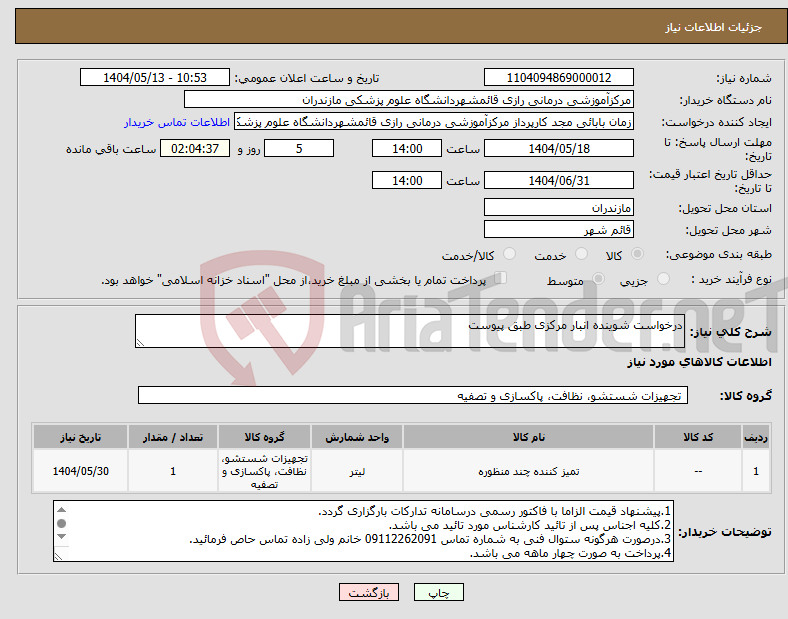Click the need number field 1104094869000012
Image resolution: width=788 pixels, height=619 pixels.
559,77
